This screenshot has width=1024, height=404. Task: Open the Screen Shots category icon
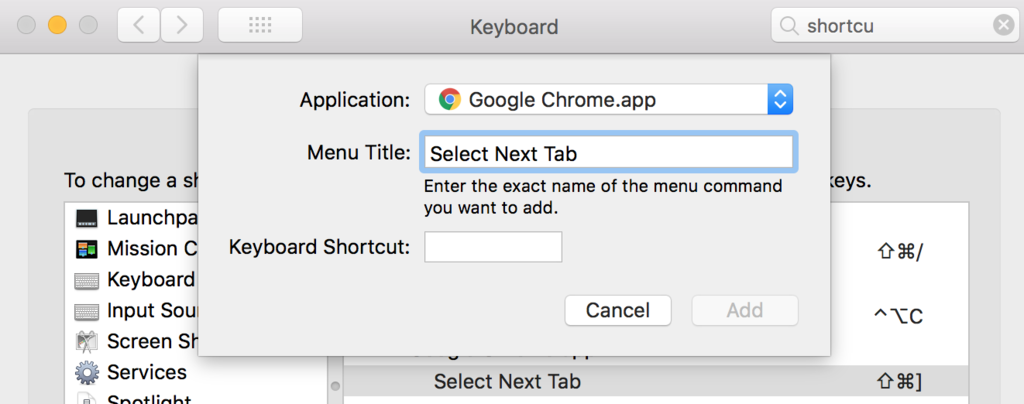point(86,342)
